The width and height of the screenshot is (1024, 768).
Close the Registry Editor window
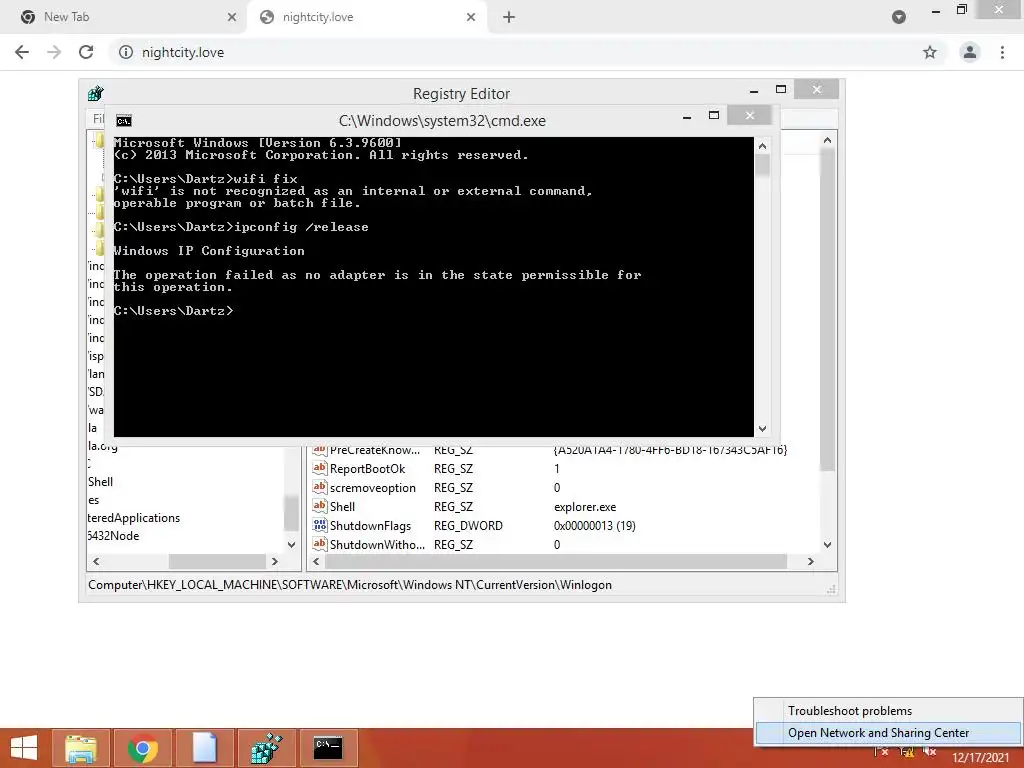click(x=816, y=89)
